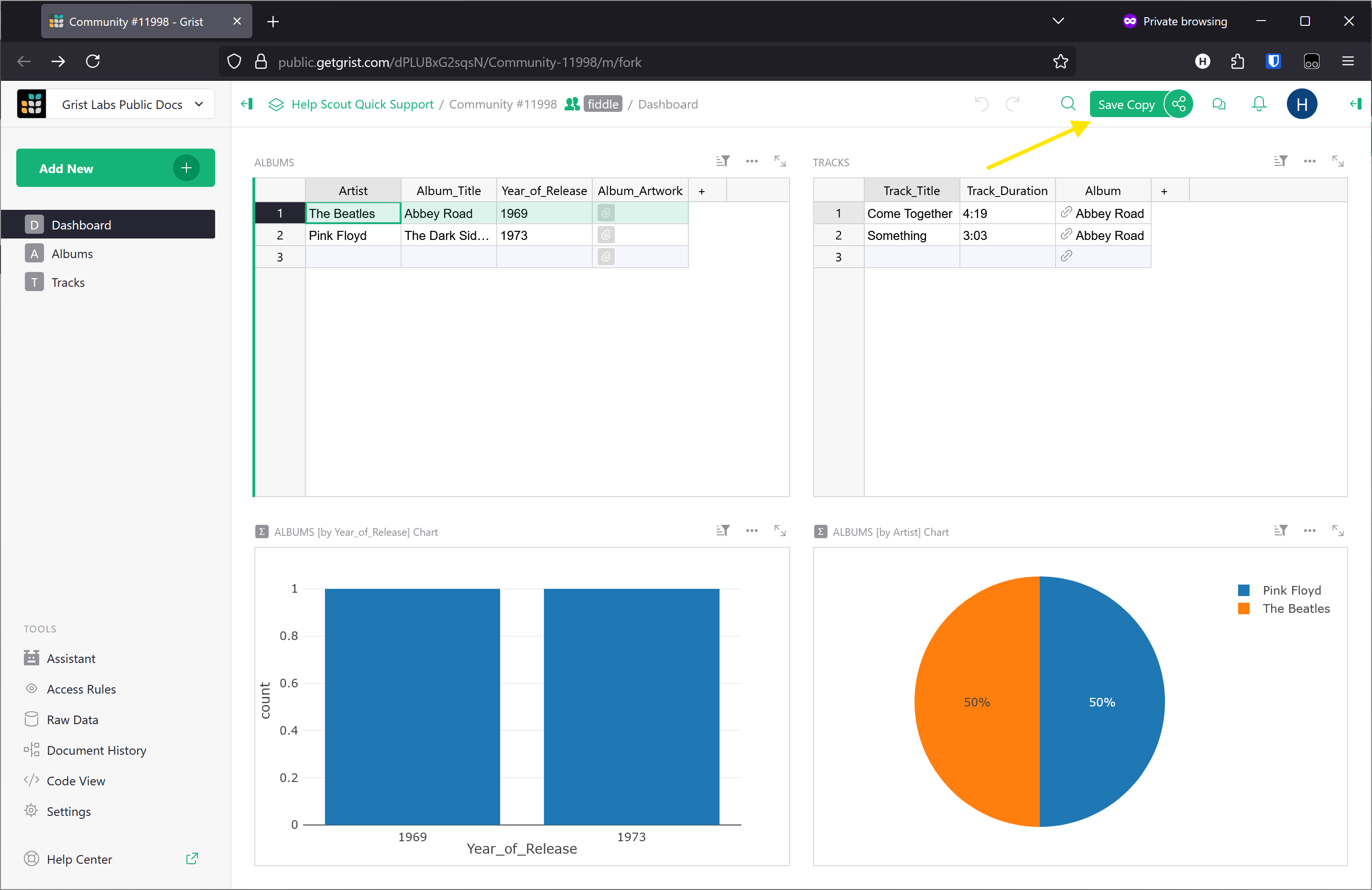The image size is (1372, 890).
Task: Open the Tracks page in sidebar
Action: point(68,282)
